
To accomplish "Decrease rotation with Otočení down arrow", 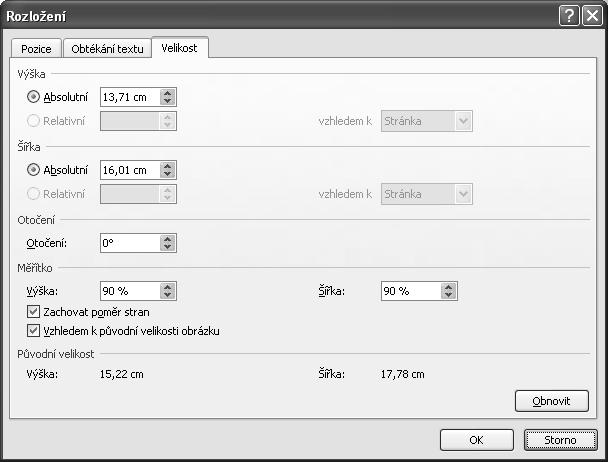I will click(168, 247).
